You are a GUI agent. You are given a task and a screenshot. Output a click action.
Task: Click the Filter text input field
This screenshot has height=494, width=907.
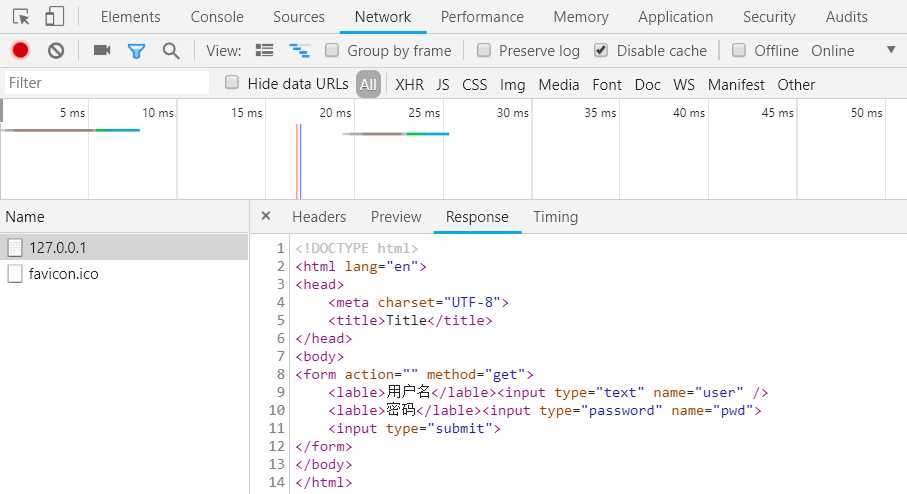pos(105,83)
